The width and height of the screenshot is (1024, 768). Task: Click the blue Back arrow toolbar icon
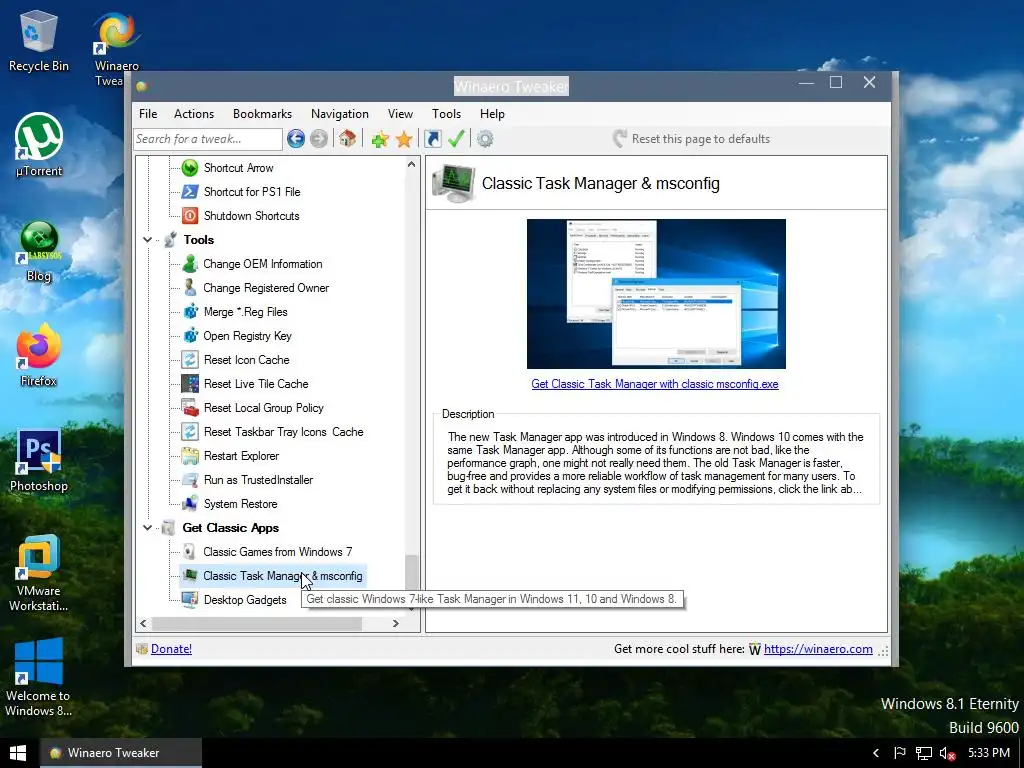[296, 138]
